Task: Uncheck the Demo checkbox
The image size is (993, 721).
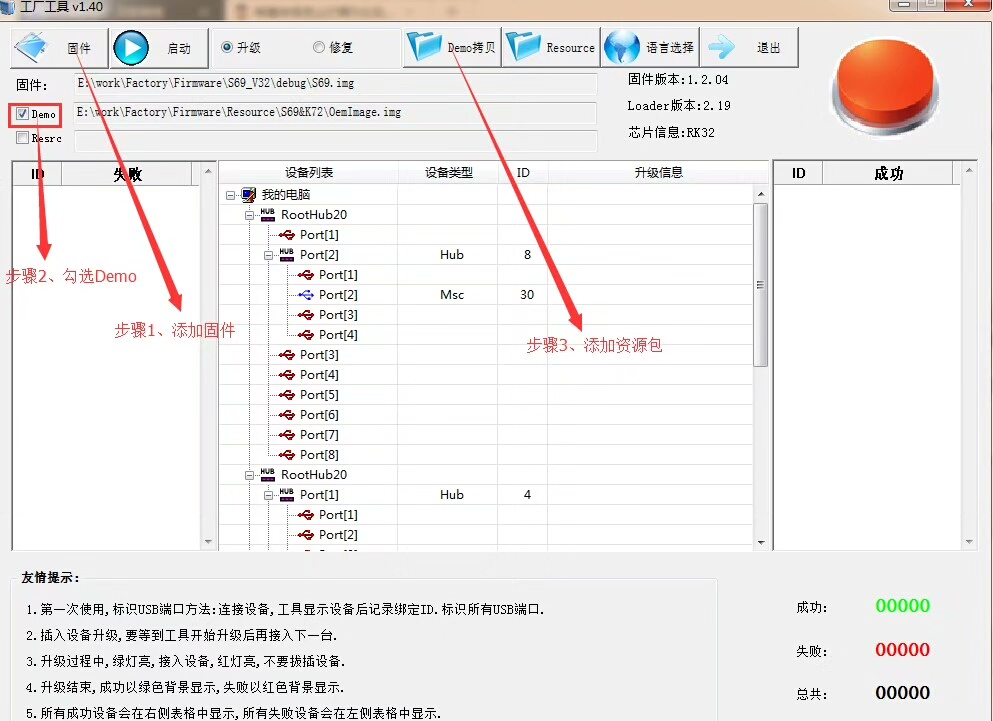Action: [x=22, y=114]
